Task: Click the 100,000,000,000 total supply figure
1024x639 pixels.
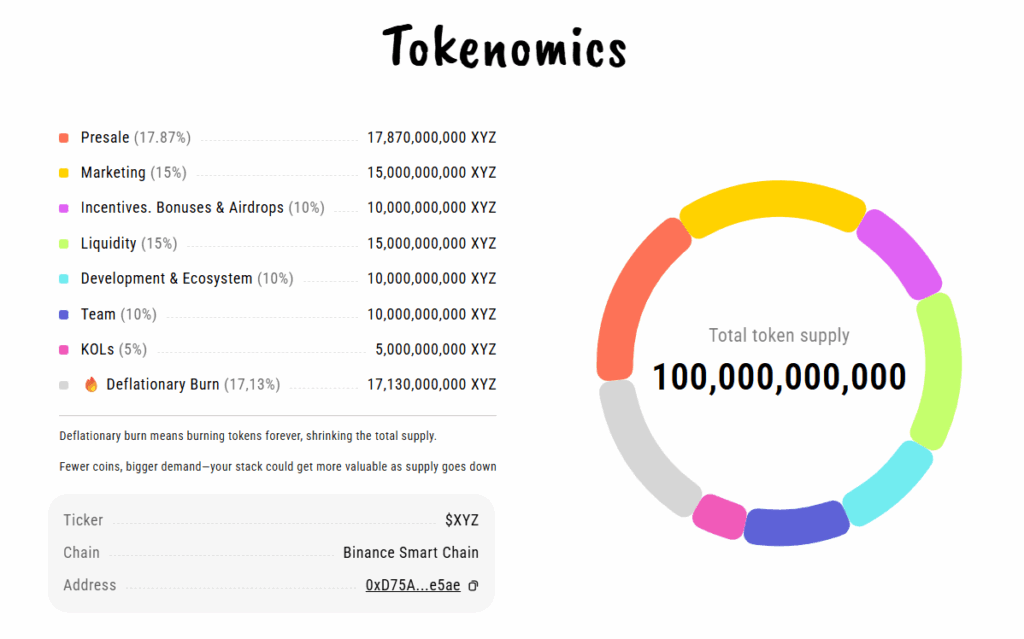Action: pos(779,377)
